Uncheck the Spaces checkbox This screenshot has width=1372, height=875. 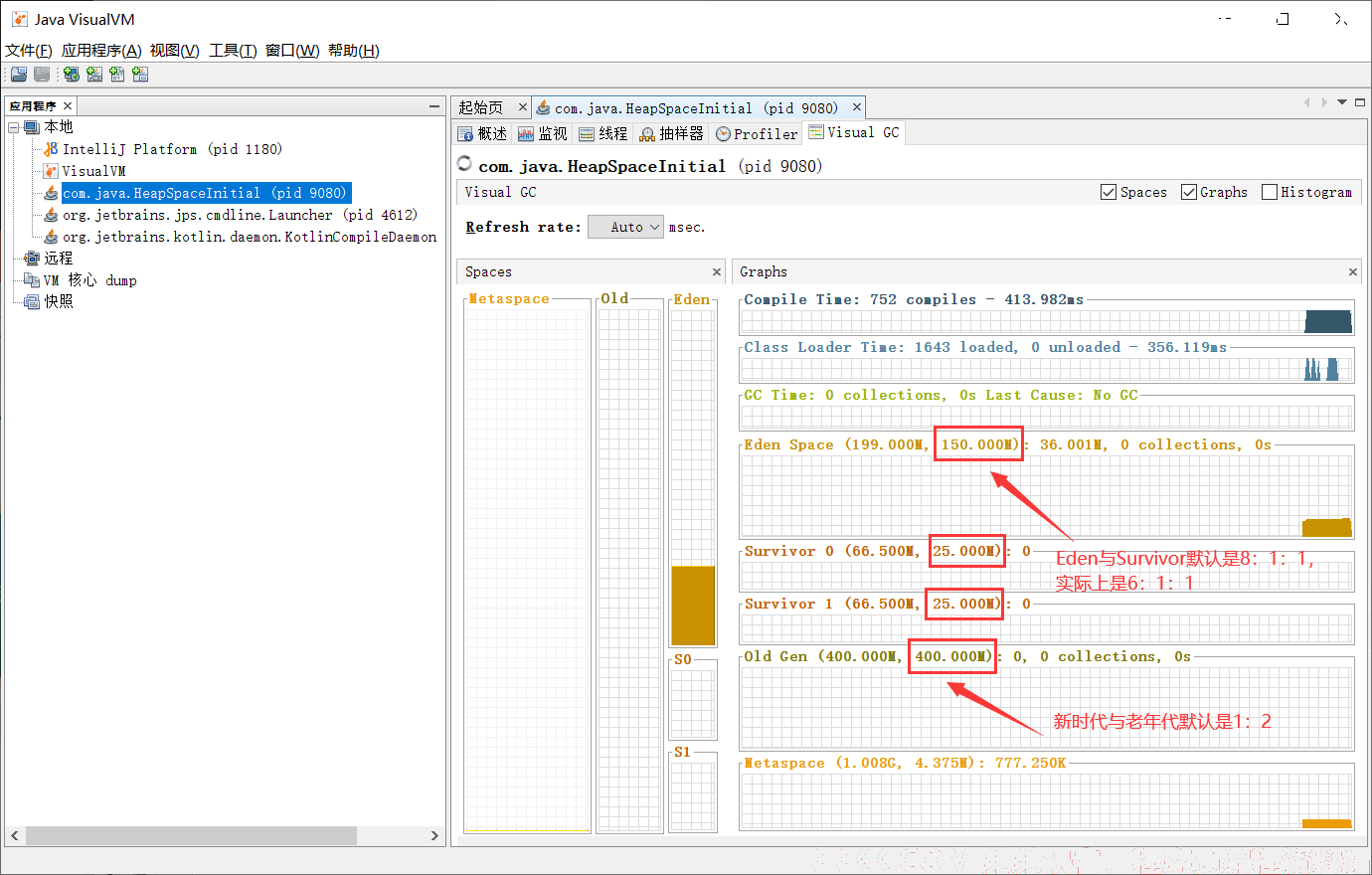[x=1109, y=192]
